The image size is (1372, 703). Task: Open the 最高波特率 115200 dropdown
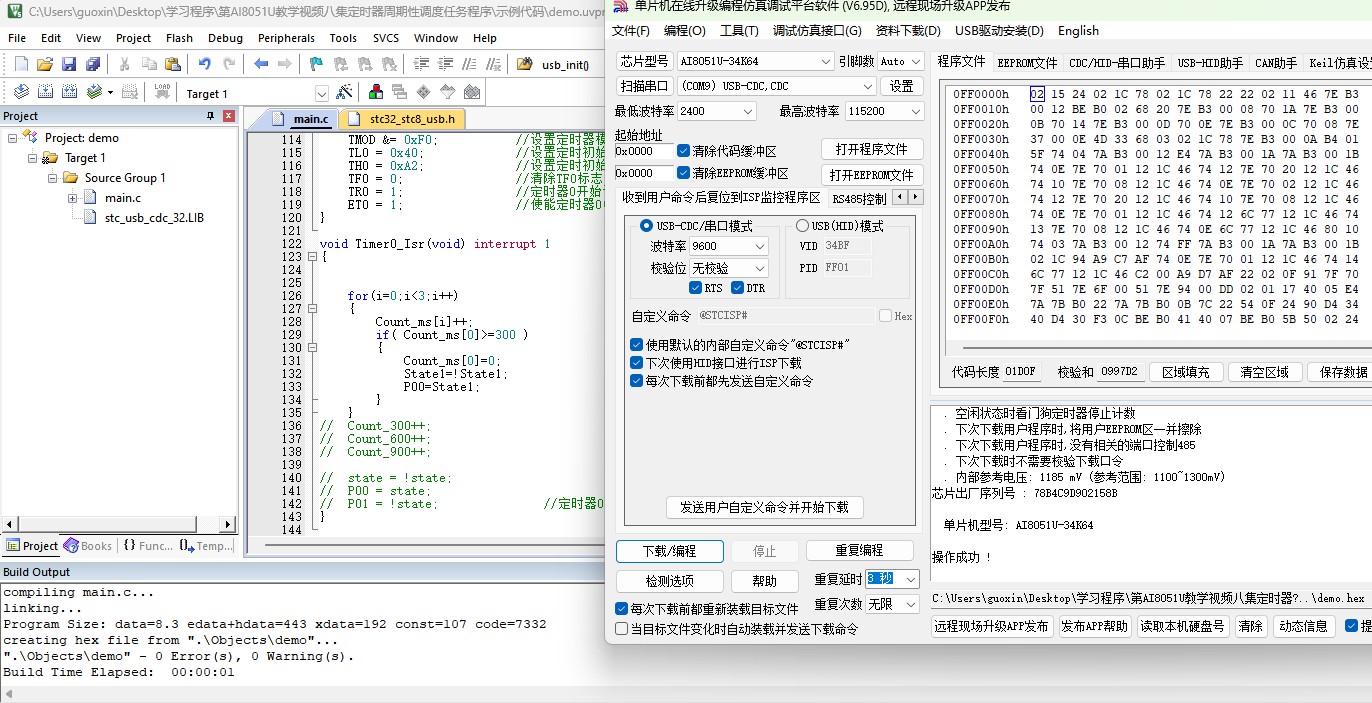pyautogui.click(x=884, y=111)
